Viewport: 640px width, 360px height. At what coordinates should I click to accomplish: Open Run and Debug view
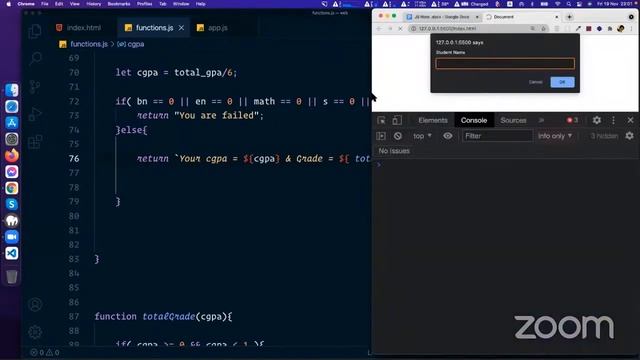point(35,114)
